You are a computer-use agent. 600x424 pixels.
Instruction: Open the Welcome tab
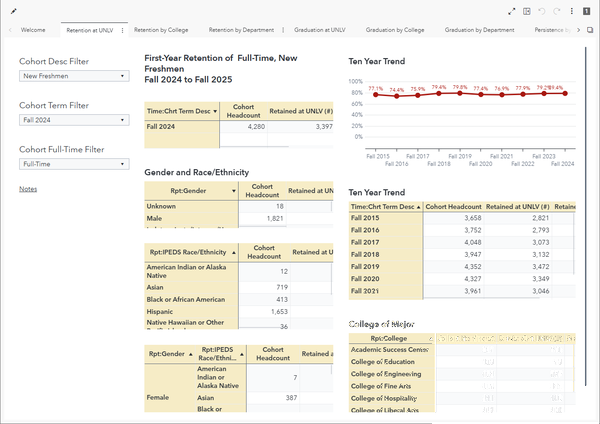tap(33, 30)
